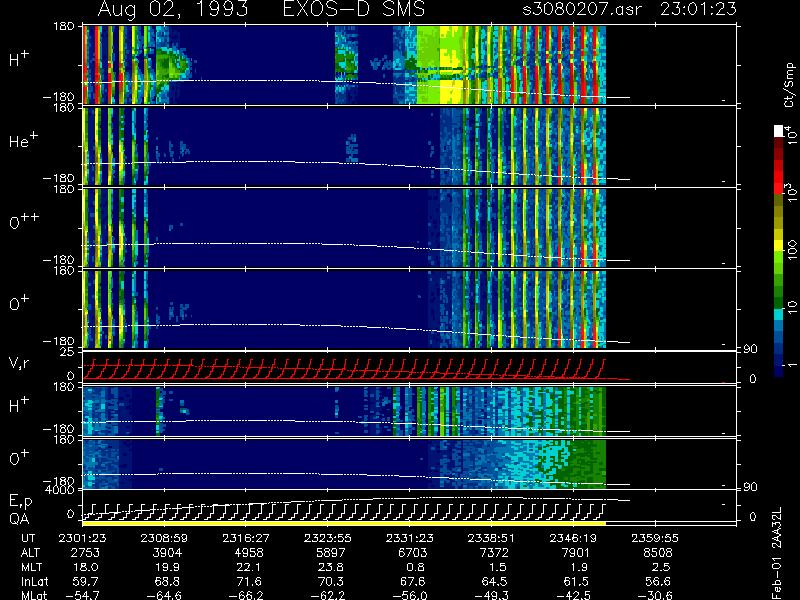This screenshot has height=600, width=800.
Task: Click the UT value "2338:51"
Action: coord(491,538)
